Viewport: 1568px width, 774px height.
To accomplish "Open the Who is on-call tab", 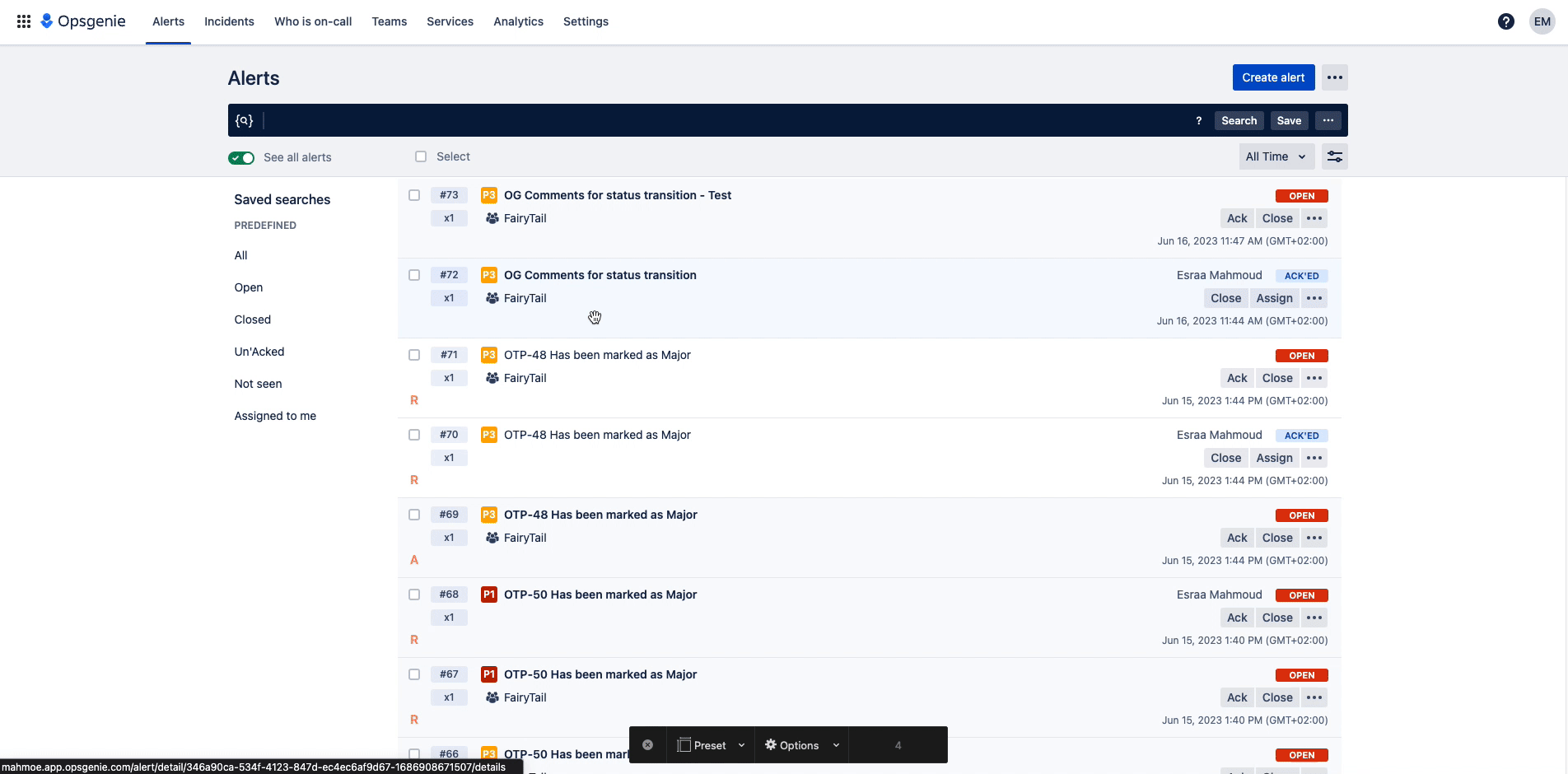I will pyautogui.click(x=313, y=21).
